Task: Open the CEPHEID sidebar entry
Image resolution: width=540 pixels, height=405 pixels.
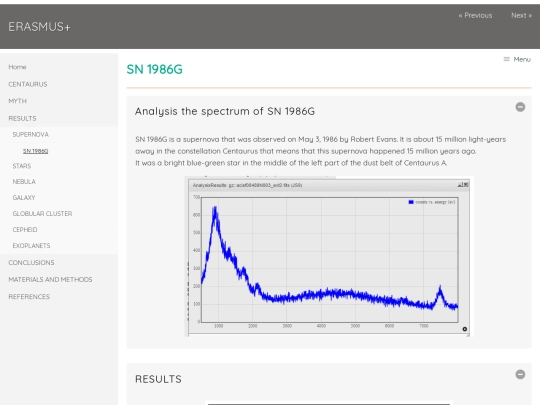Action: pyautogui.click(x=25, y=230)
